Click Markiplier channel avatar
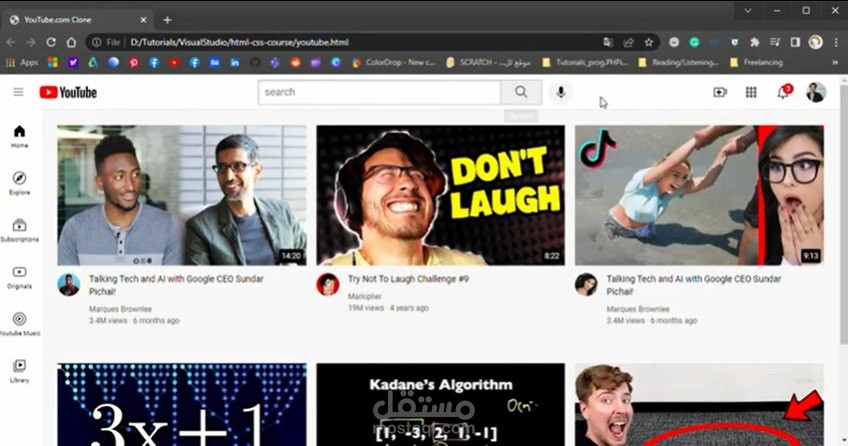This screenshot has height=446, width=848. [328, 284]
